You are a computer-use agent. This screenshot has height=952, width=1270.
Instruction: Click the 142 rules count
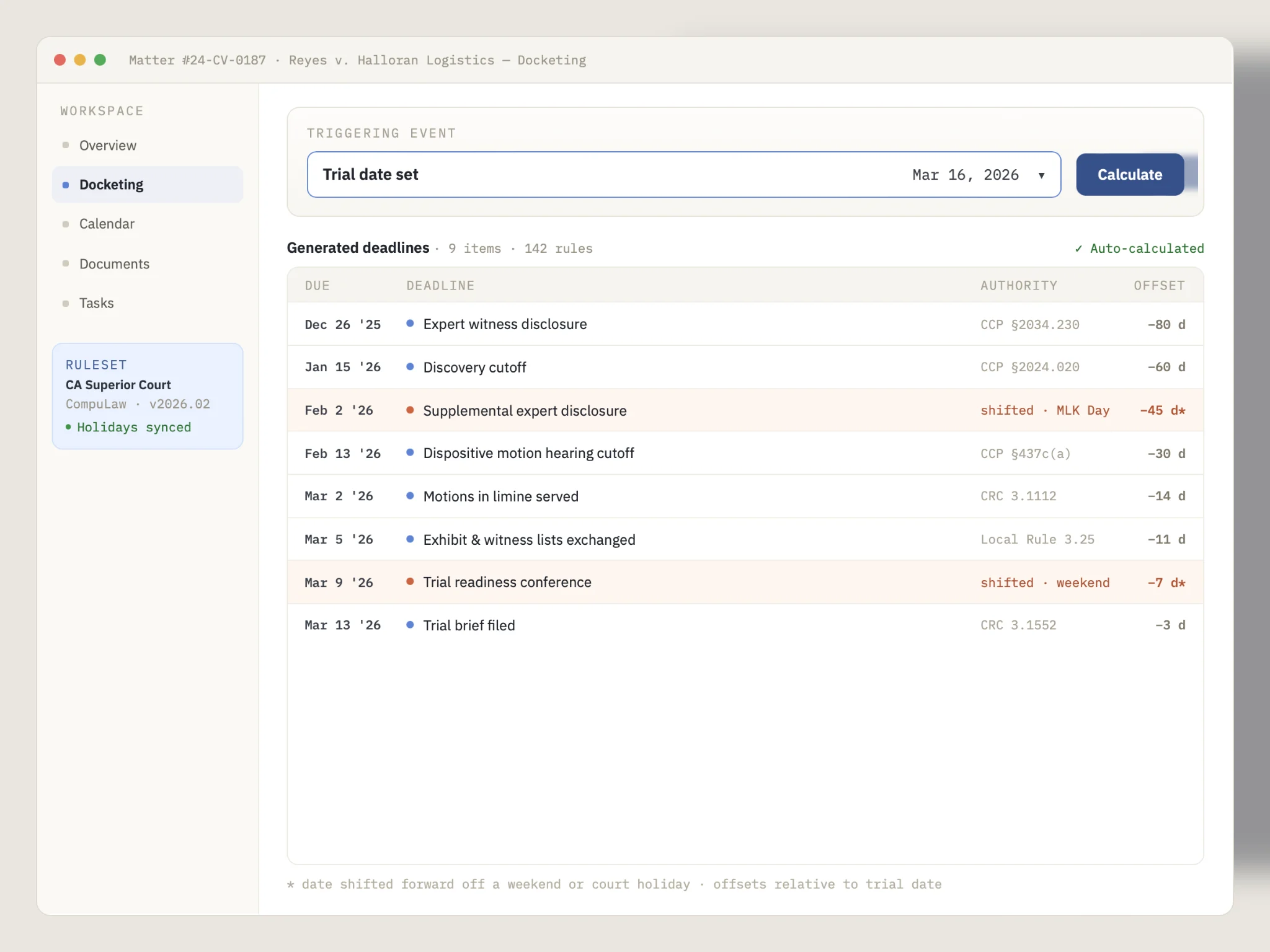click(558, 249)
